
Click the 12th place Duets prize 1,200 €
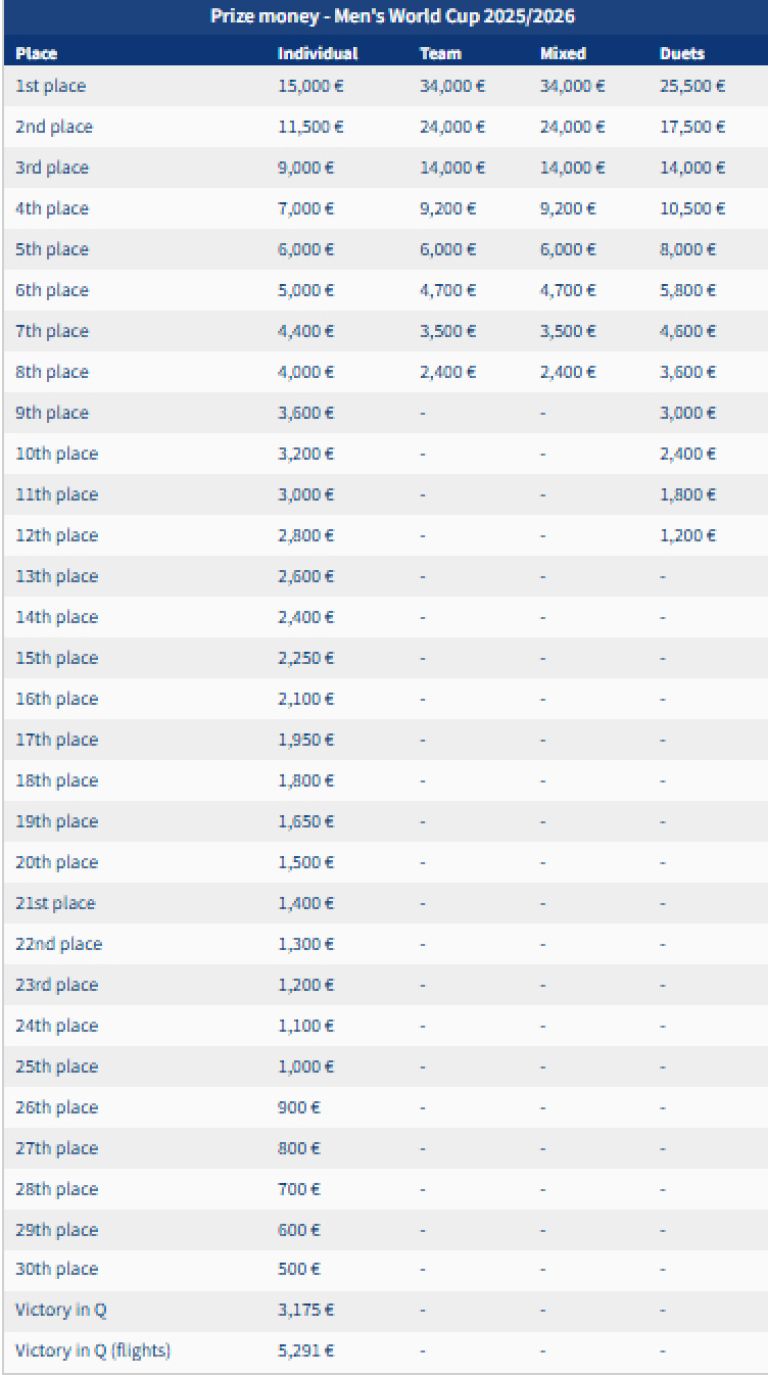pyautogui.click(x=688, y=536)
